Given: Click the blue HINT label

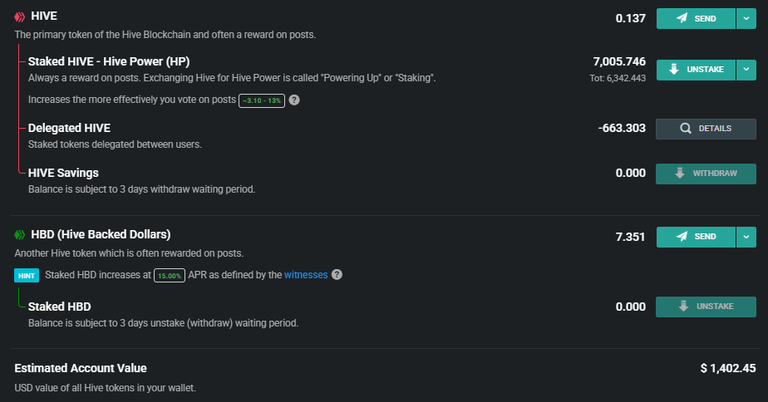Looking at the screenshot, I should 26,276.
